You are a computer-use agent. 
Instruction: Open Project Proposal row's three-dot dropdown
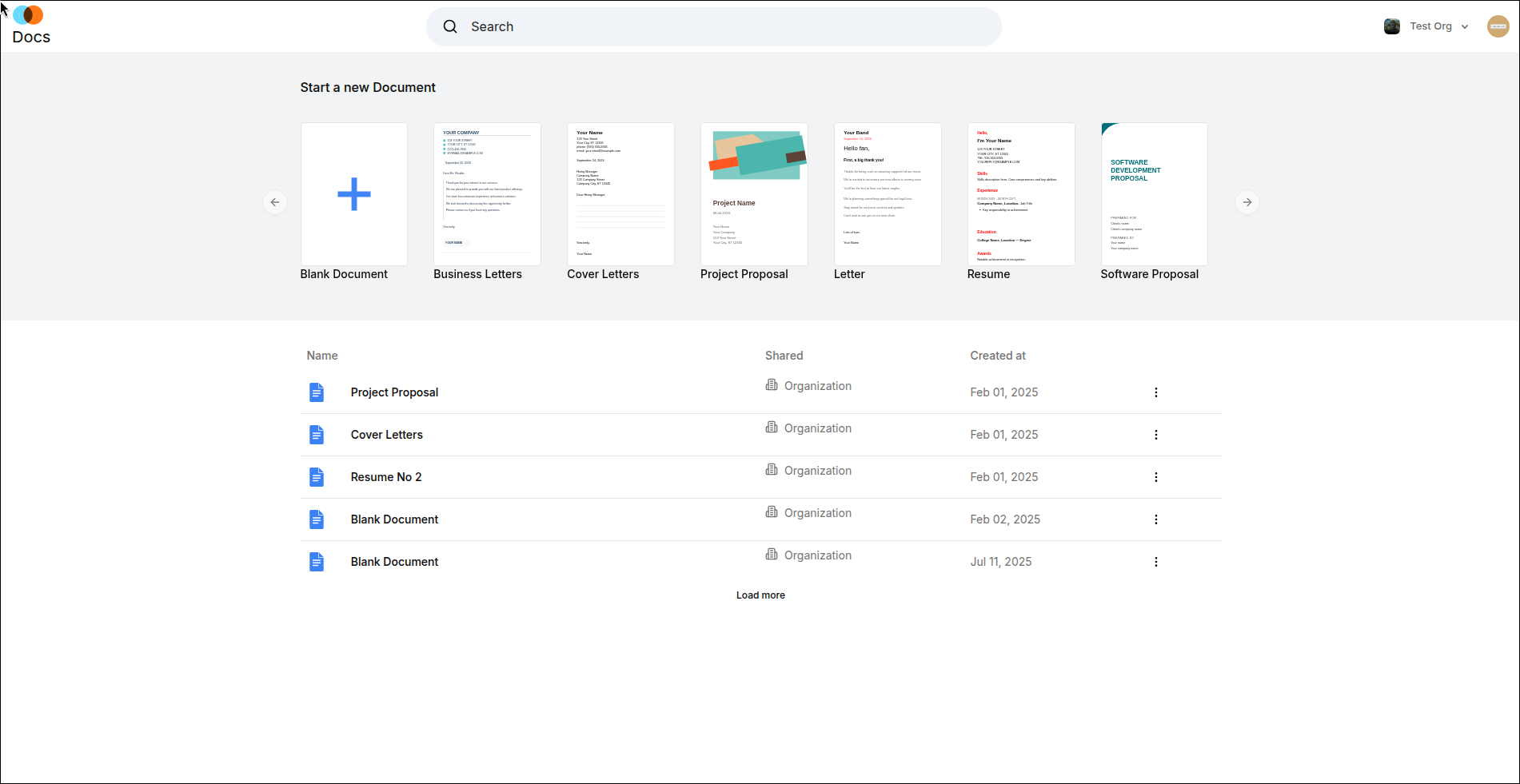tap(1155, 392)
